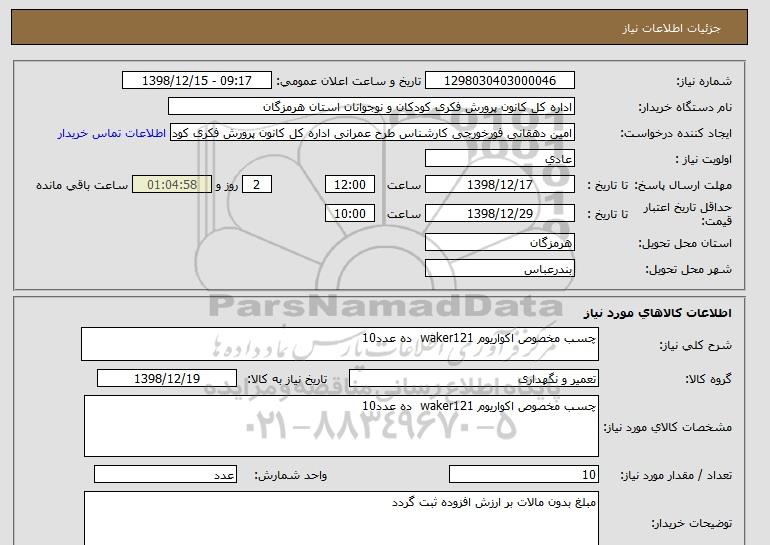Click the label تاریخ و ساعت اعلان عمومی
The image size is (770, 545).
pyautogui.click(x=349, y=81)
